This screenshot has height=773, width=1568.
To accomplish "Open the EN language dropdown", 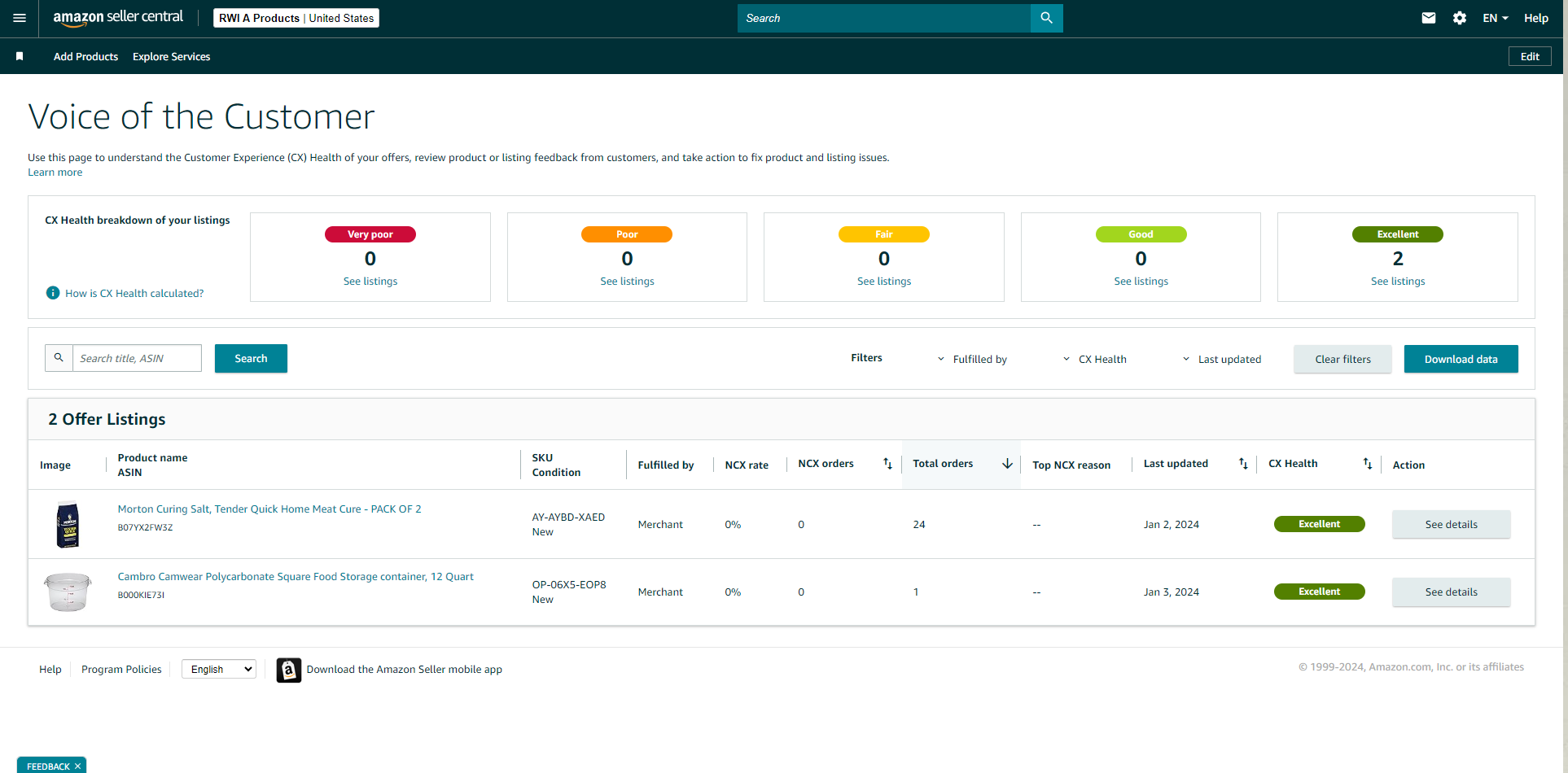I will pos(1496,18).
